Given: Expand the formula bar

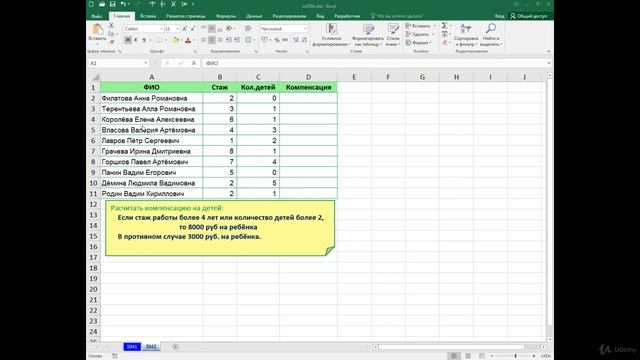Looking at the screenshot, I should pos(549,63).
